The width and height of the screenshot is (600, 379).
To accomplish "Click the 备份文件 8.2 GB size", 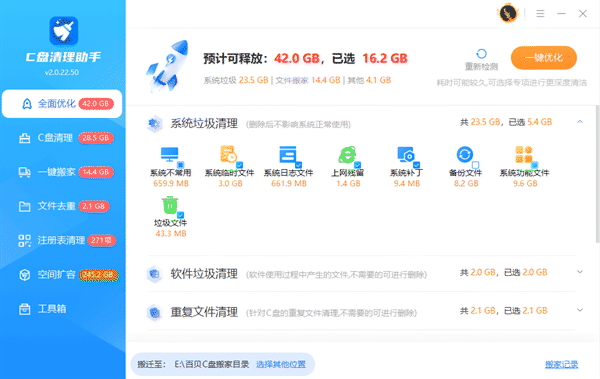I will tap(466, 183).
